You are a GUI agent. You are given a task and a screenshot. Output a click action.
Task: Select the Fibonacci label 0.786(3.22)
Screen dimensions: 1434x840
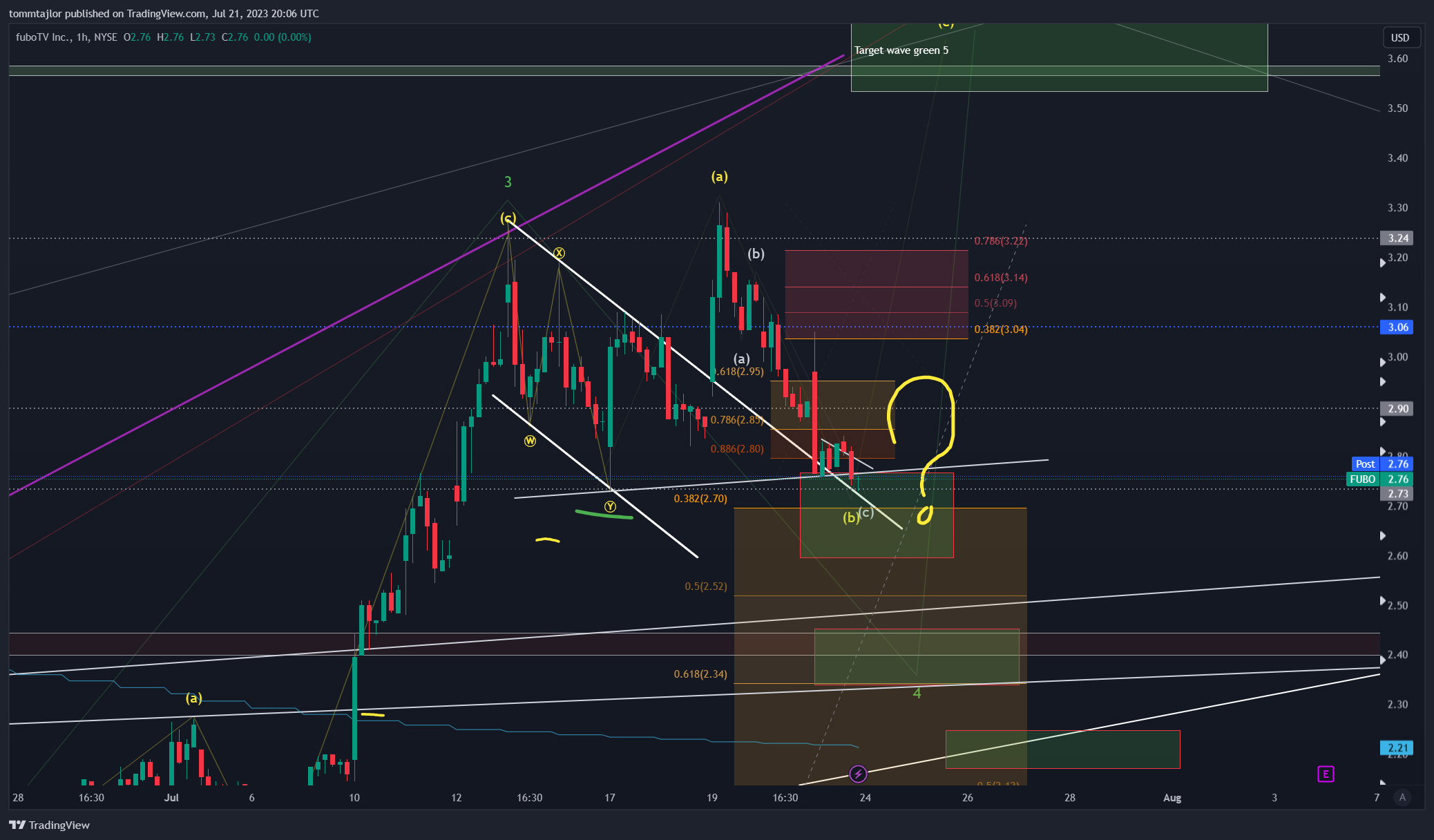[x=1001, y=241]
